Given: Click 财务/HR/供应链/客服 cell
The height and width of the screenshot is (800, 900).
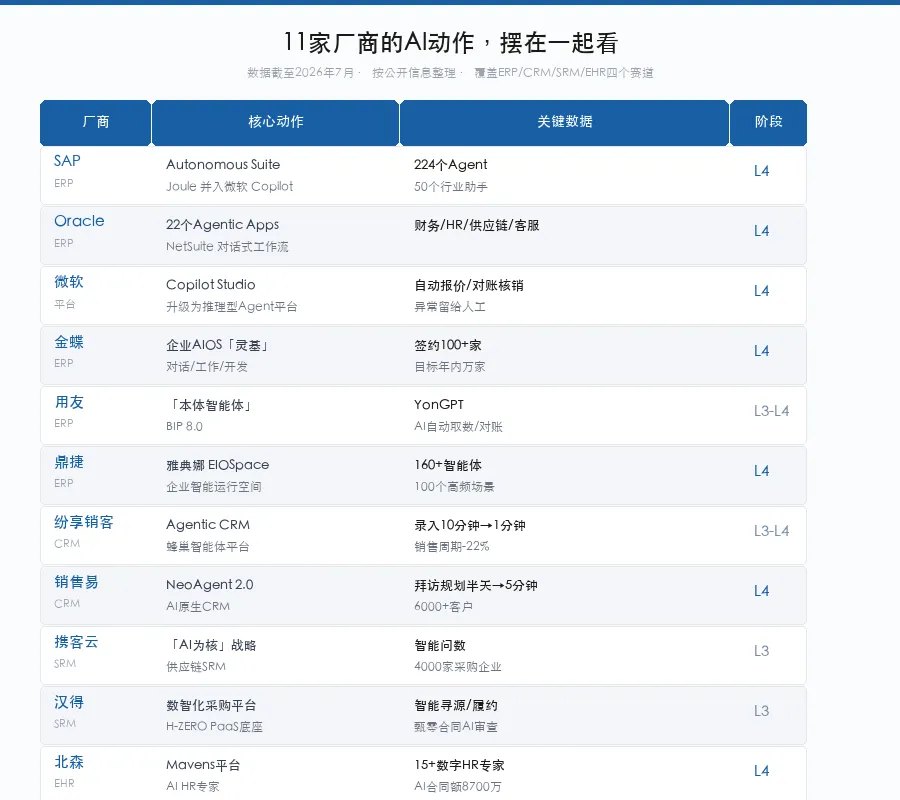Looking at the screenshot, I should click(476, 226).
